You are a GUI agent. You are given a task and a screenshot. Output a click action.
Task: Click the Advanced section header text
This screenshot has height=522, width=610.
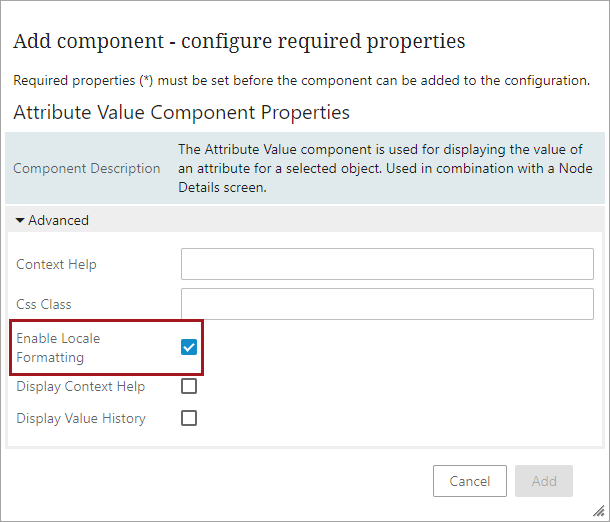(58, 221)
